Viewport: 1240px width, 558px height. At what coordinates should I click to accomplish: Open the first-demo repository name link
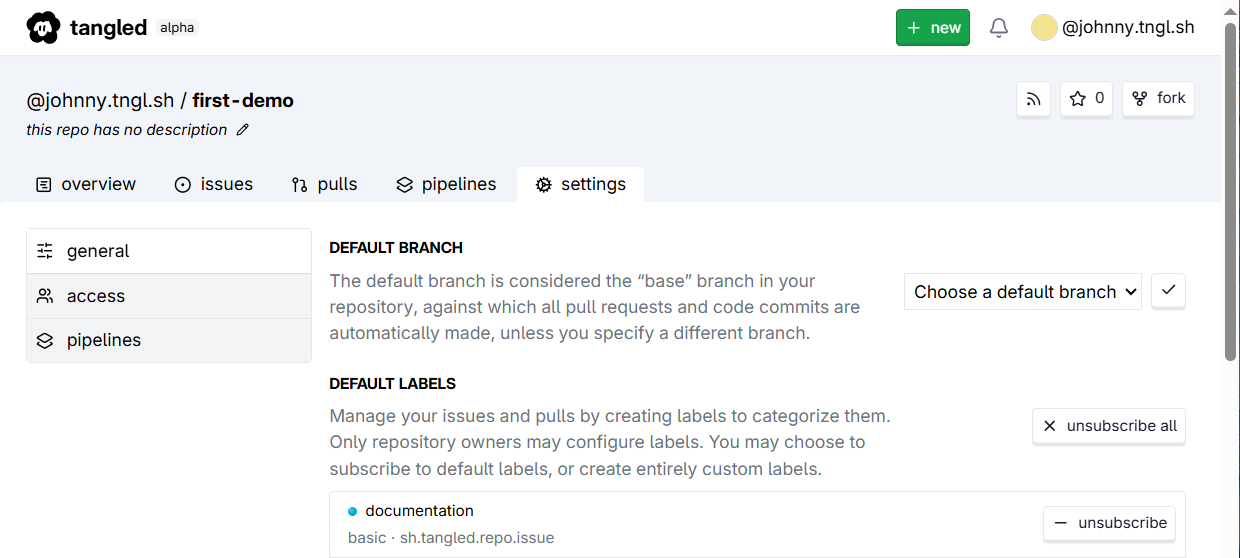click(x=243, y=100)
